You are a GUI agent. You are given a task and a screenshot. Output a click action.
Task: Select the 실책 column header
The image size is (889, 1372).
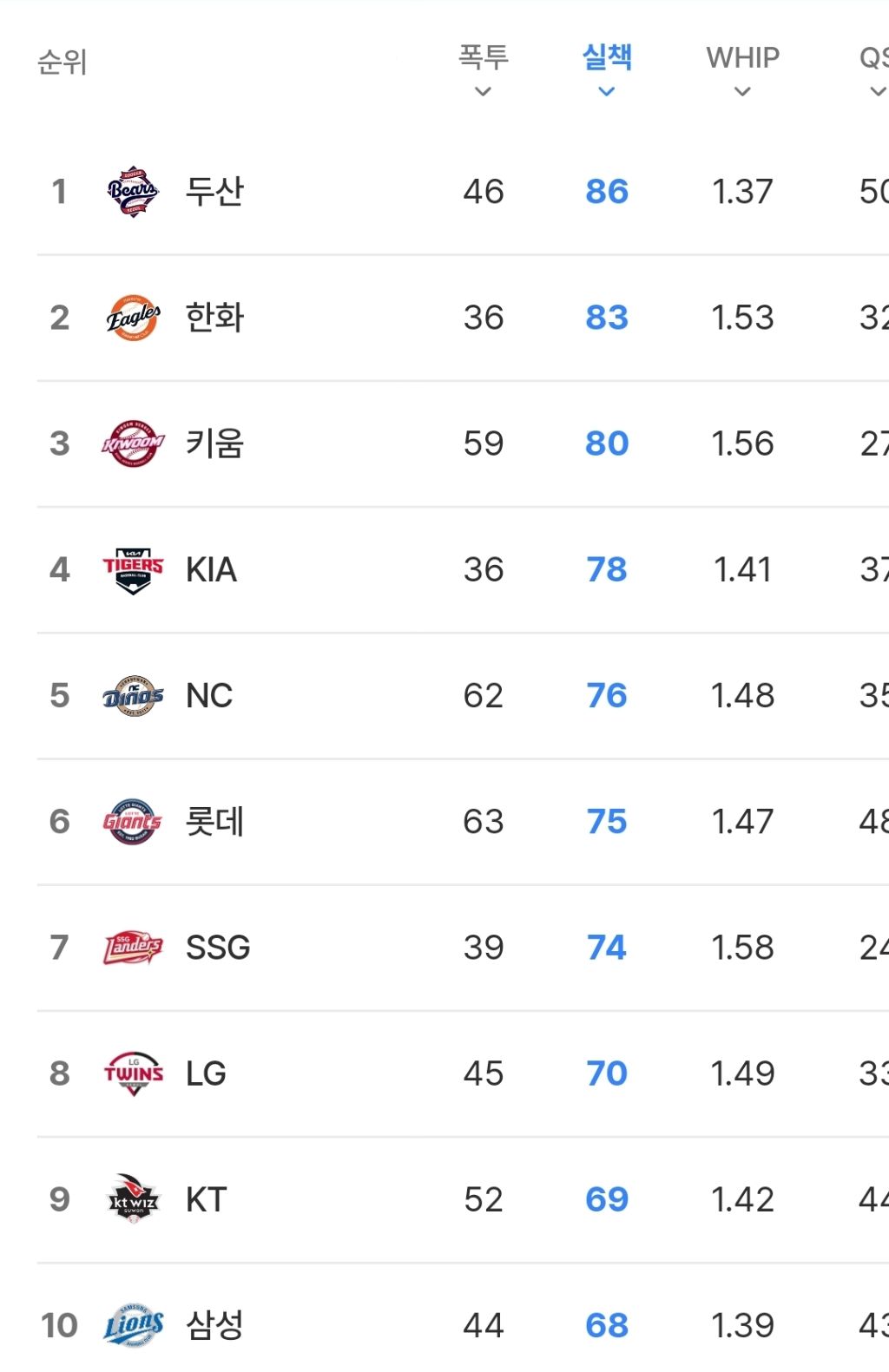coord(607,57)
